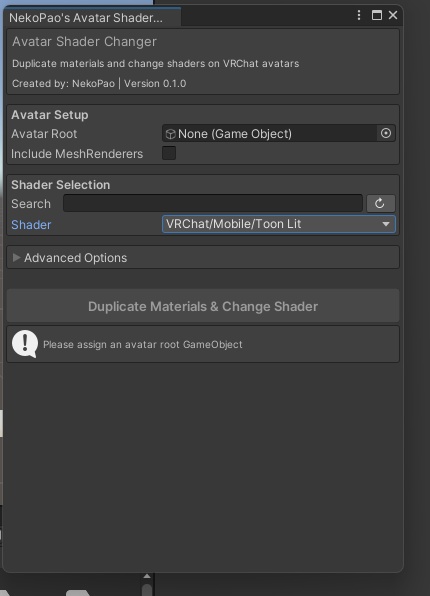This screenshot has width=430, height=596.
Task: Focus the shader Search field
Action: tap(213, 203)
